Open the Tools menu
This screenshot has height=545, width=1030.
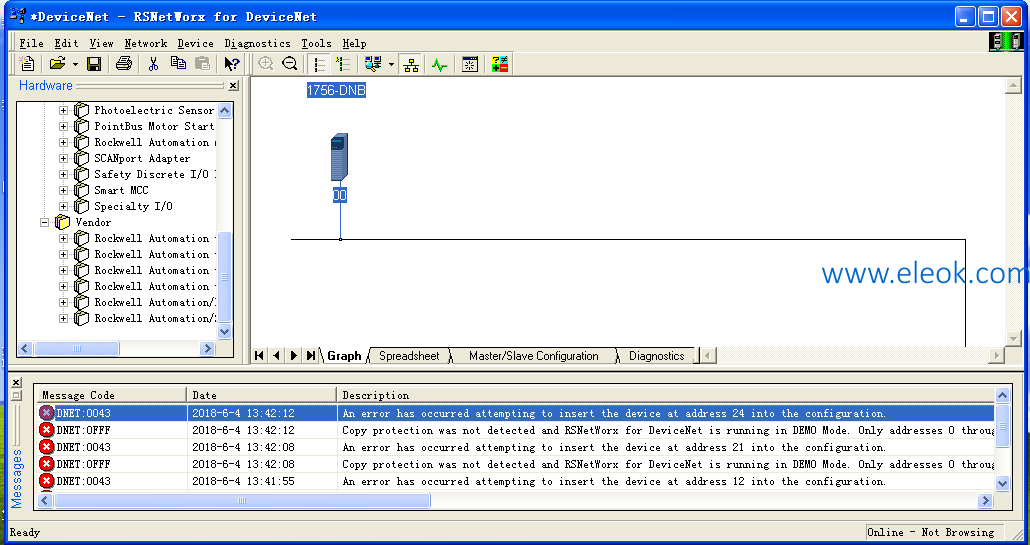[x=316, y=43]
